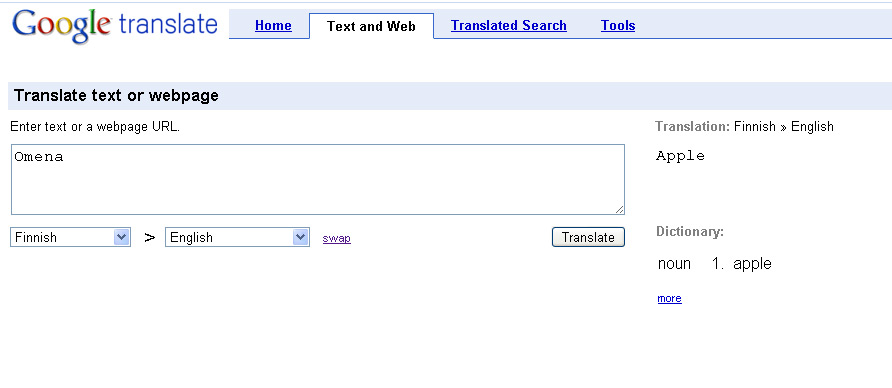Image resolution: width=892 pixels, height=388 pixels.
Task: Click the more dictionary link
Action: point(670,299)
